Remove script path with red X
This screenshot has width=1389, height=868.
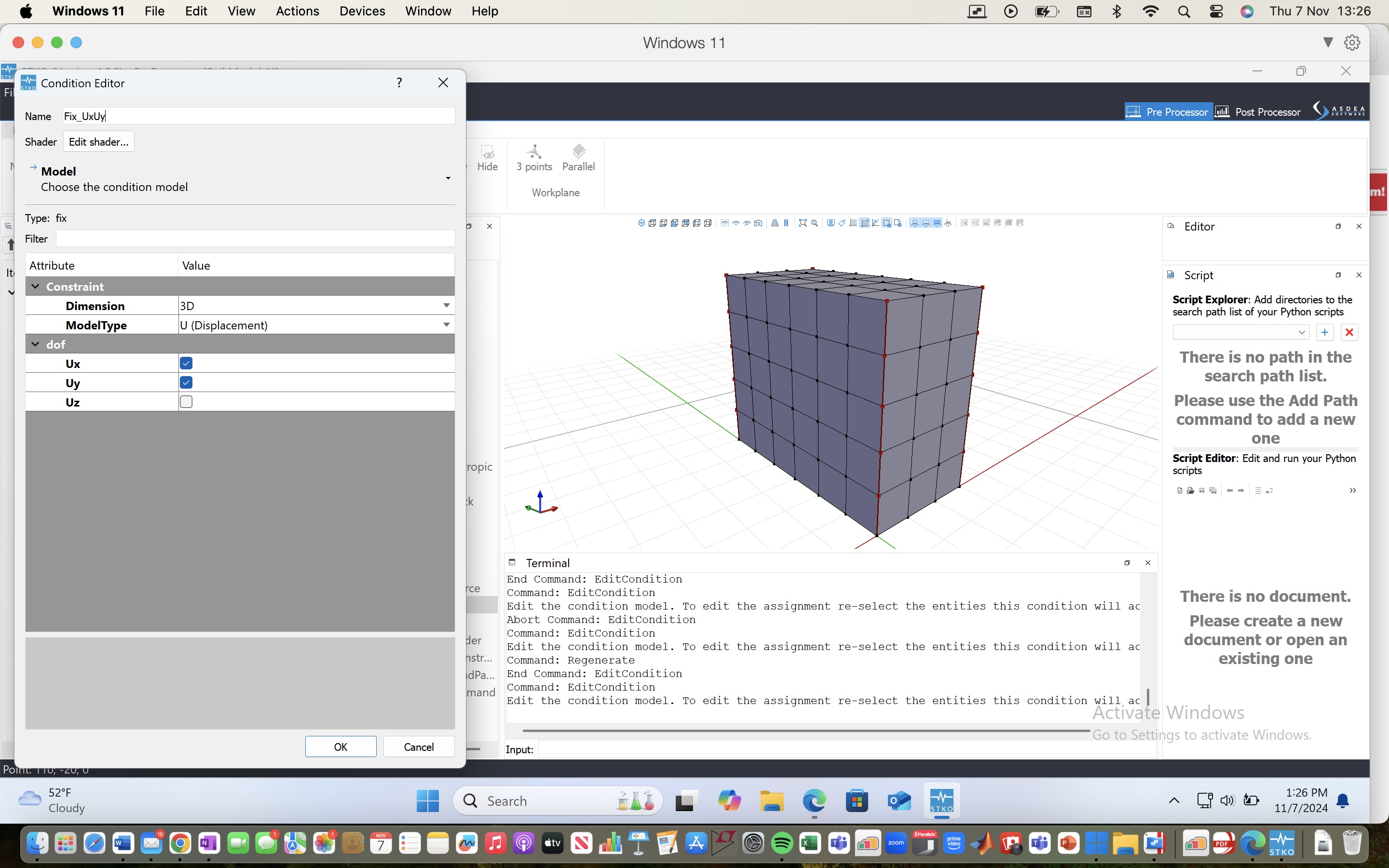1349,332
